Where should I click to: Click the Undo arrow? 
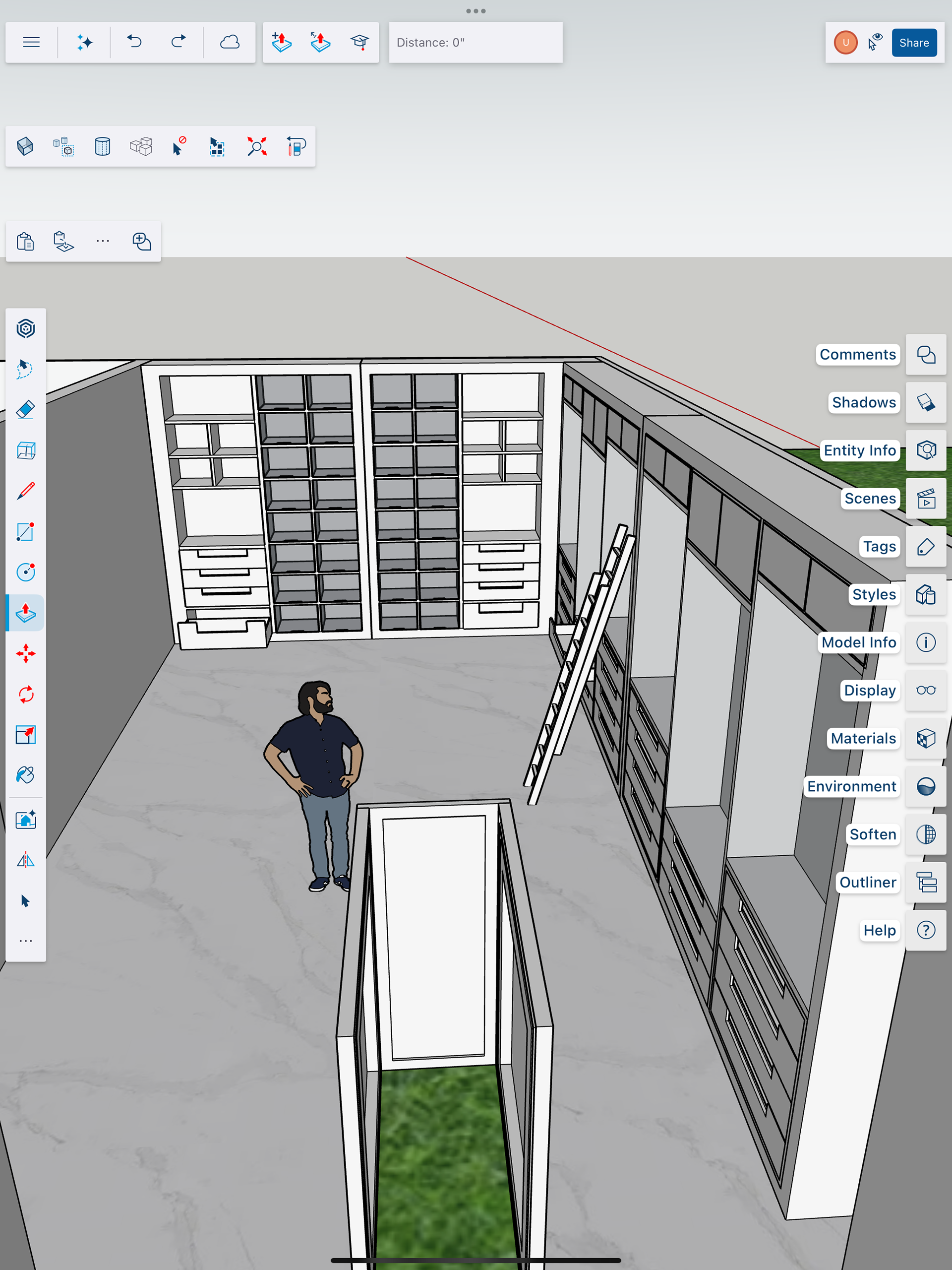tap(134, 42)
